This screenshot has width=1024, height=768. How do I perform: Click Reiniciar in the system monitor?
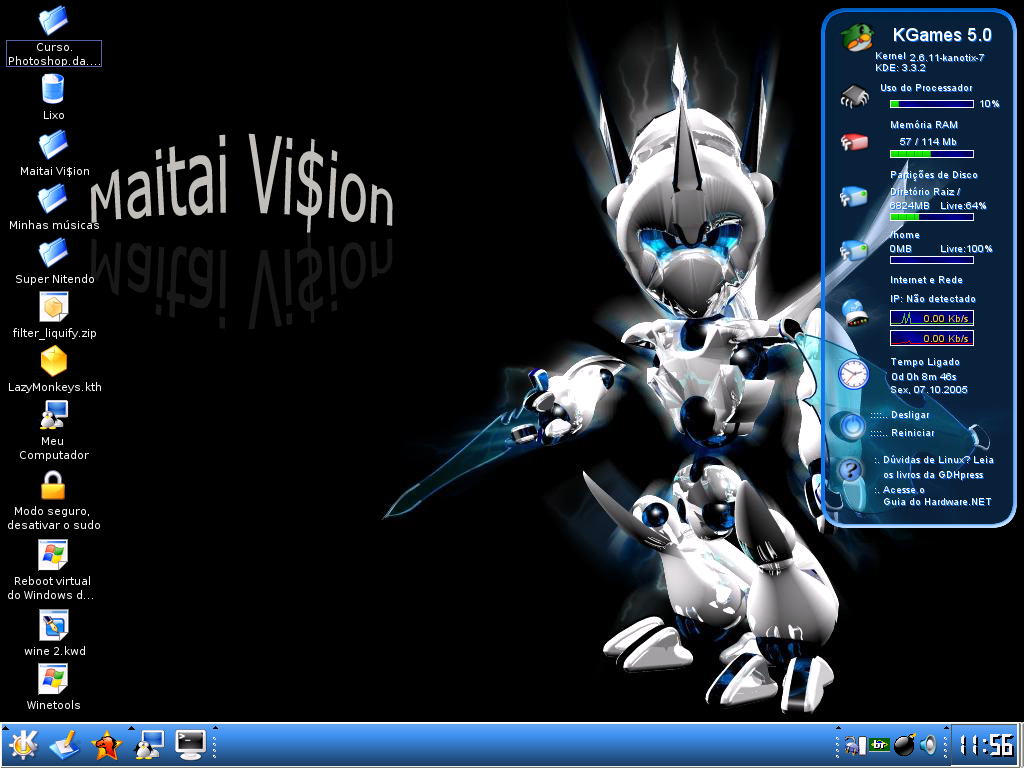click(x=912, y=433)
